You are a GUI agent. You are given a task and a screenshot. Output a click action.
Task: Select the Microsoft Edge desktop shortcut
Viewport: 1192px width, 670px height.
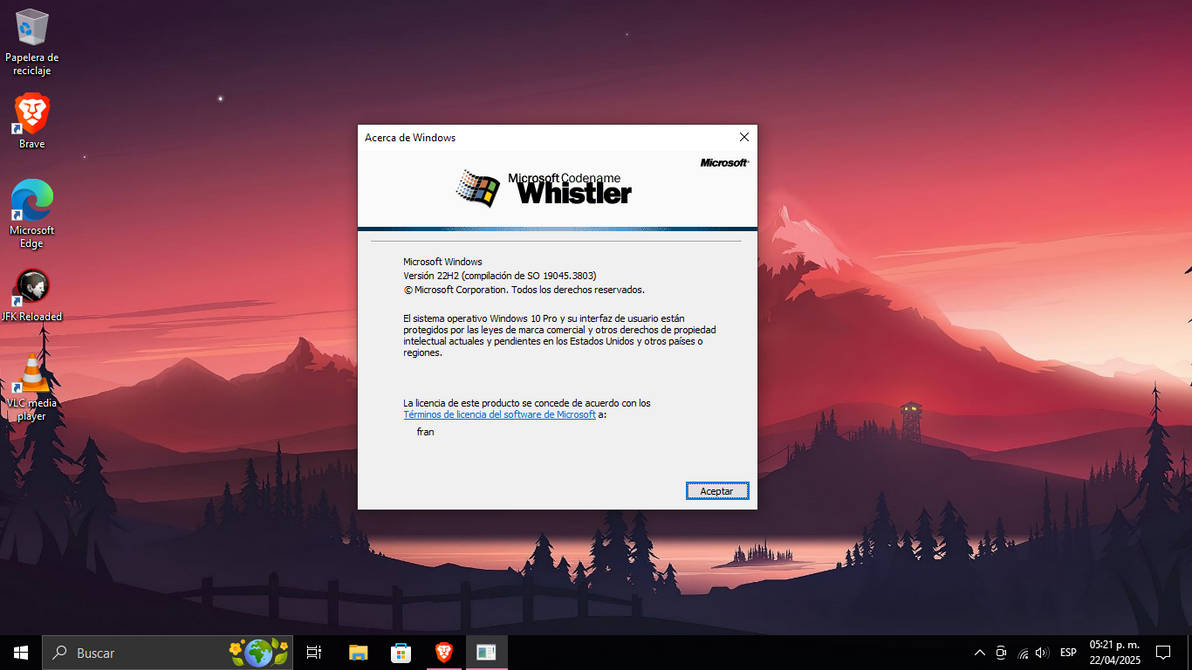click(31, 214)
